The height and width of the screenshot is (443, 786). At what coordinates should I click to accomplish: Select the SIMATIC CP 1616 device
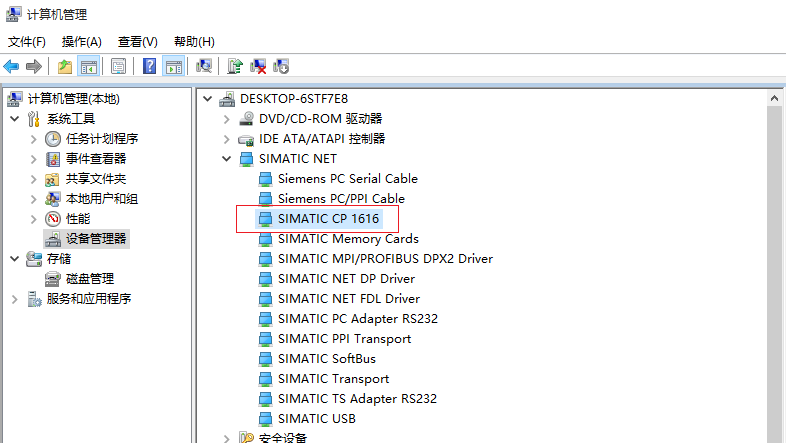[328, 219]
